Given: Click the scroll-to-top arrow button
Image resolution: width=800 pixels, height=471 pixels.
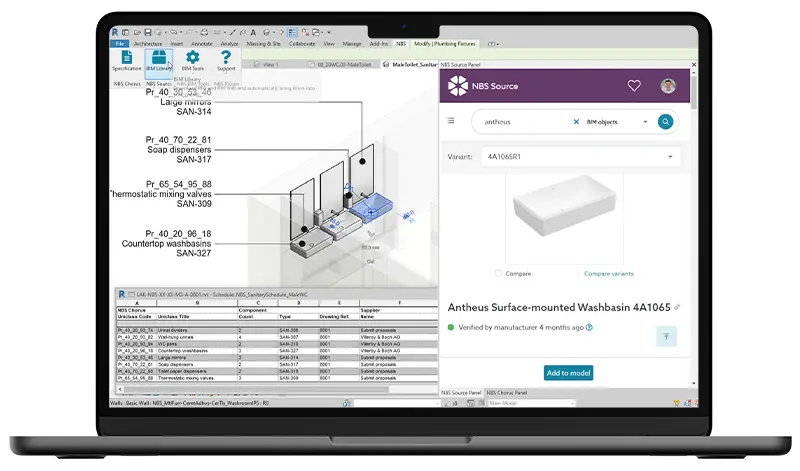Looking at the screenshot, I should (x=666, y=336).
